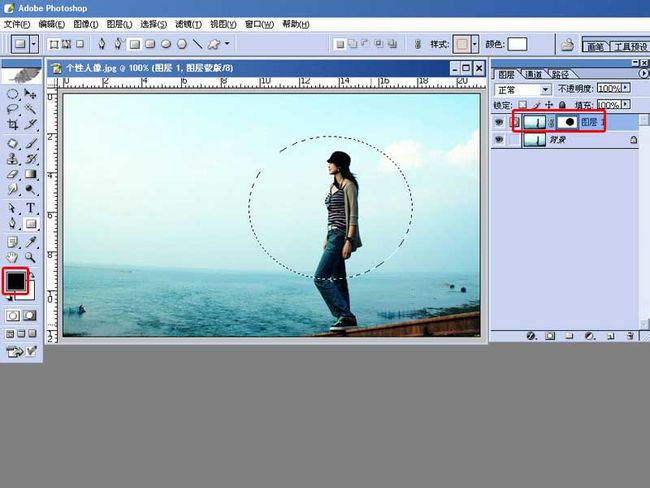Viewport: 650px width, 488px height.
Task: Open fill (填充) slider arrow
Action: (x=626, y=104)
